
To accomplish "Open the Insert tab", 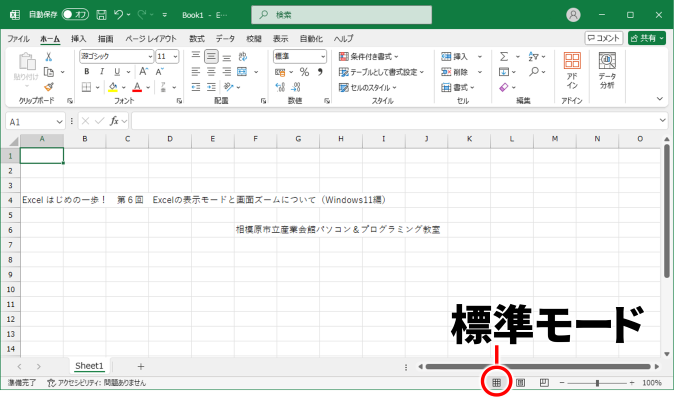I will click(79, 39).
